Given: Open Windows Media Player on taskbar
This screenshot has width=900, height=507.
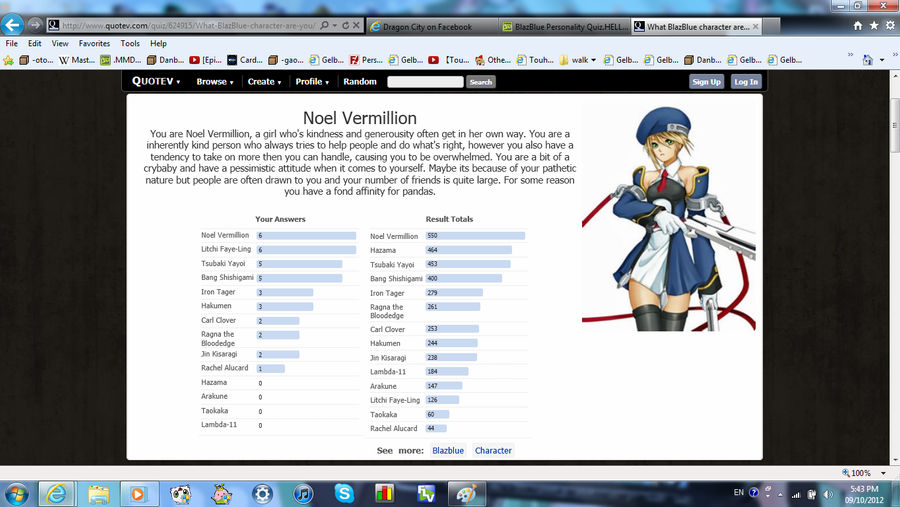Looking at the screenshot, I should click(138, 494).
